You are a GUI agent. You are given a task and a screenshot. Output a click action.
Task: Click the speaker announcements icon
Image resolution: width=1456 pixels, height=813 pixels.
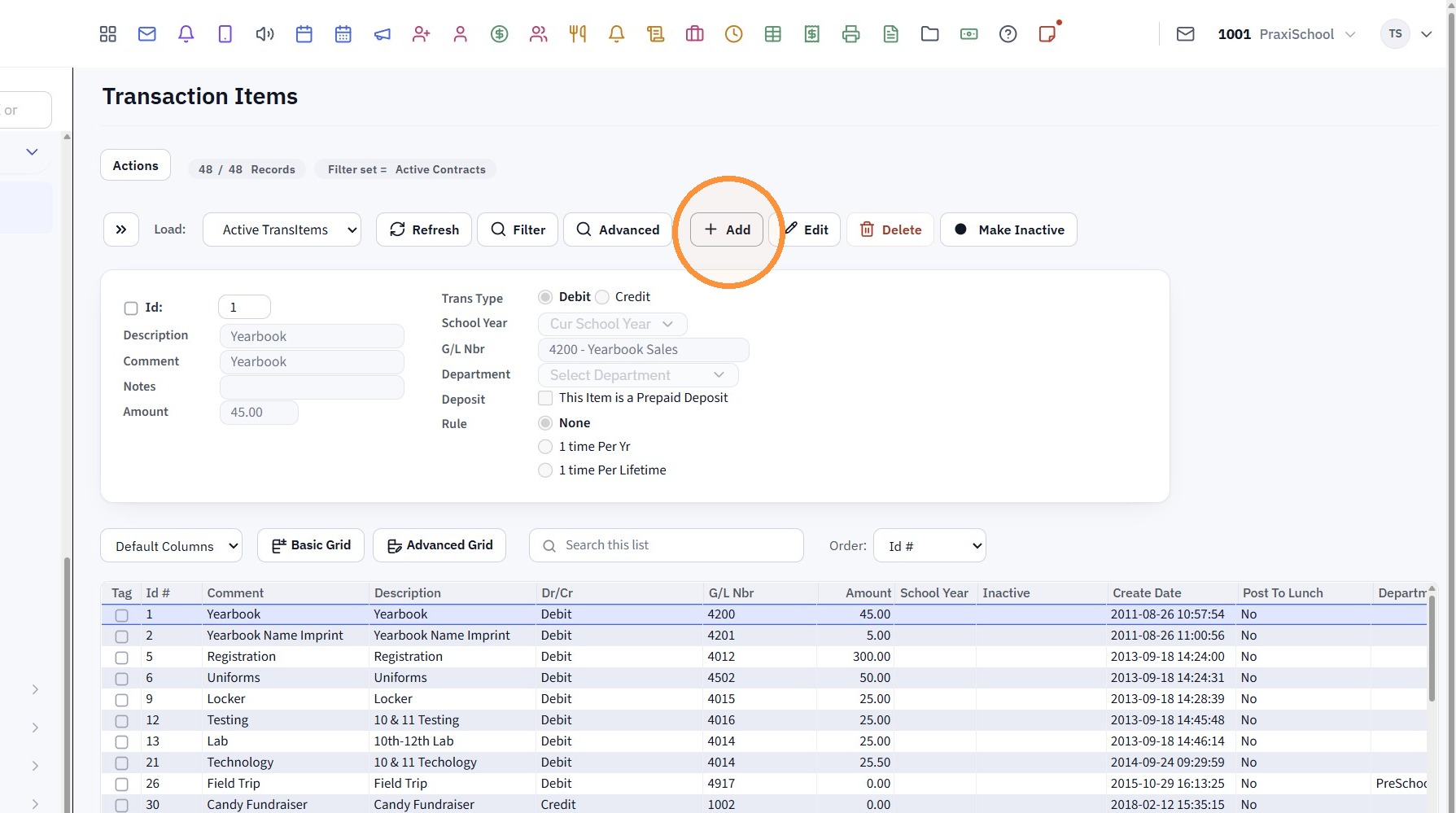[265, 34]
